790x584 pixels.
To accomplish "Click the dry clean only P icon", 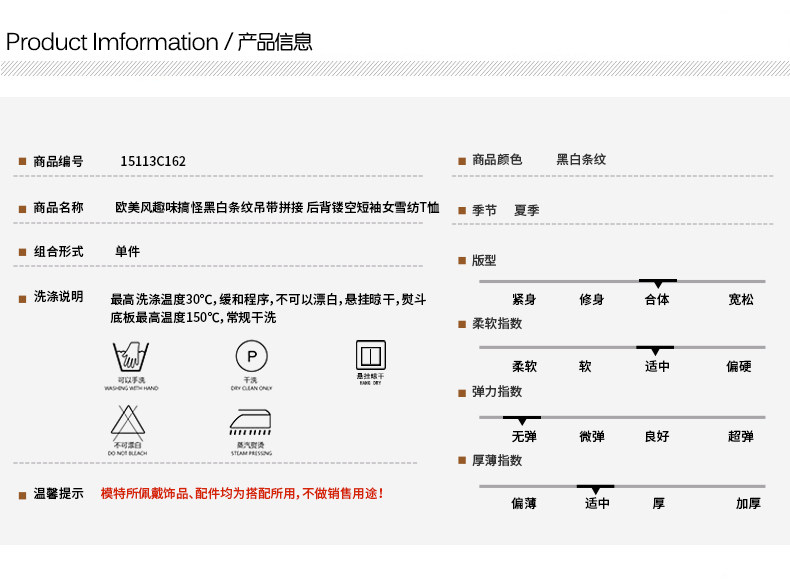I will click(252, 356).
